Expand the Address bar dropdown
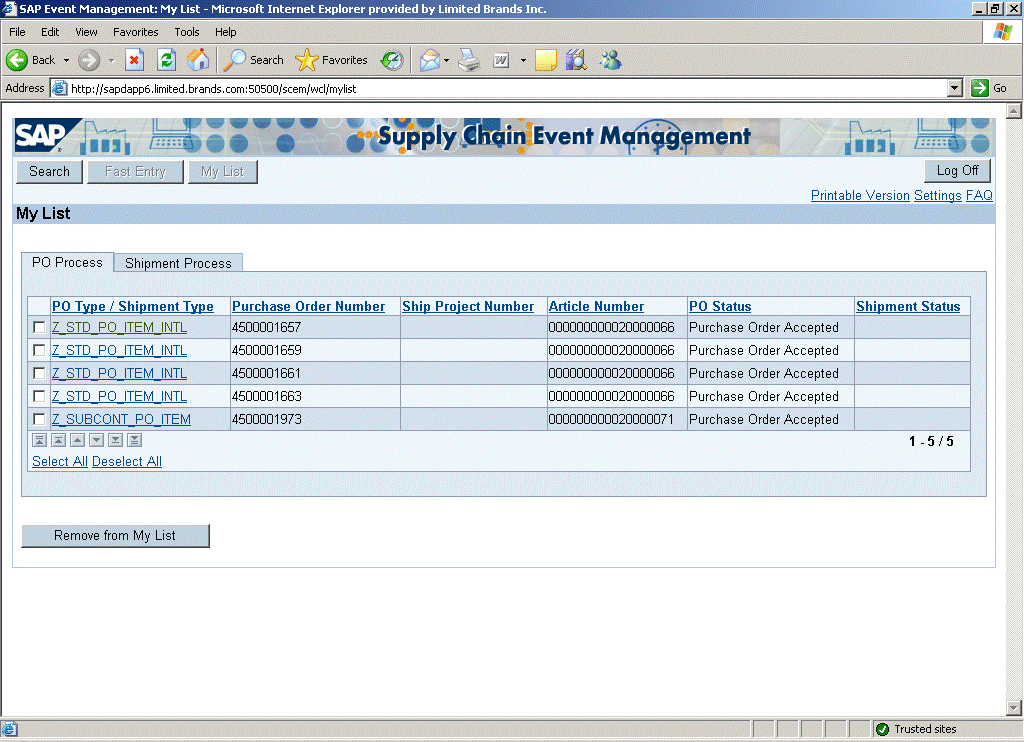This screenshot has height=742, width=1024. point(955,88)
